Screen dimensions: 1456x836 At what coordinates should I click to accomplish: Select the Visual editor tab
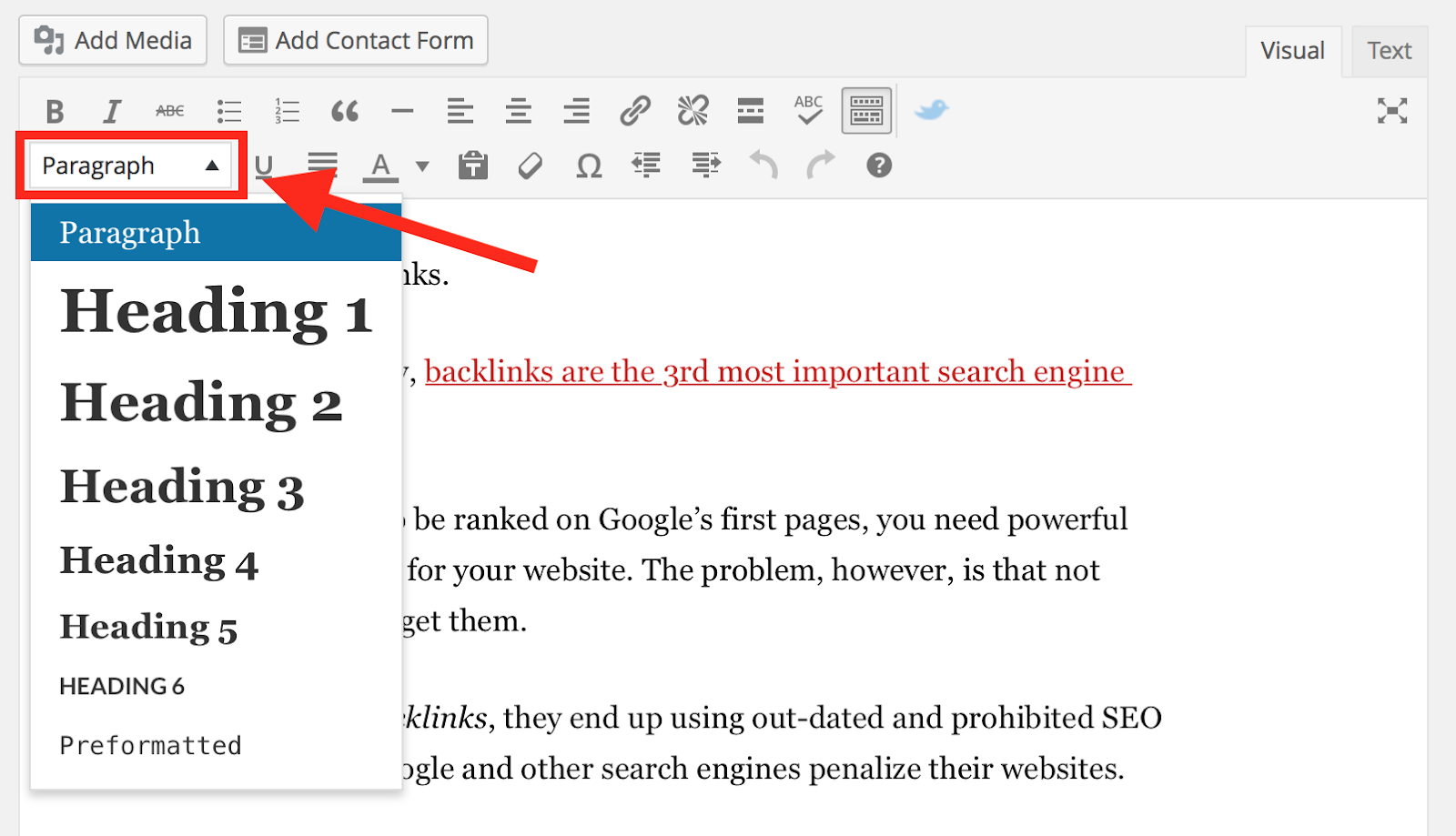1292,50
